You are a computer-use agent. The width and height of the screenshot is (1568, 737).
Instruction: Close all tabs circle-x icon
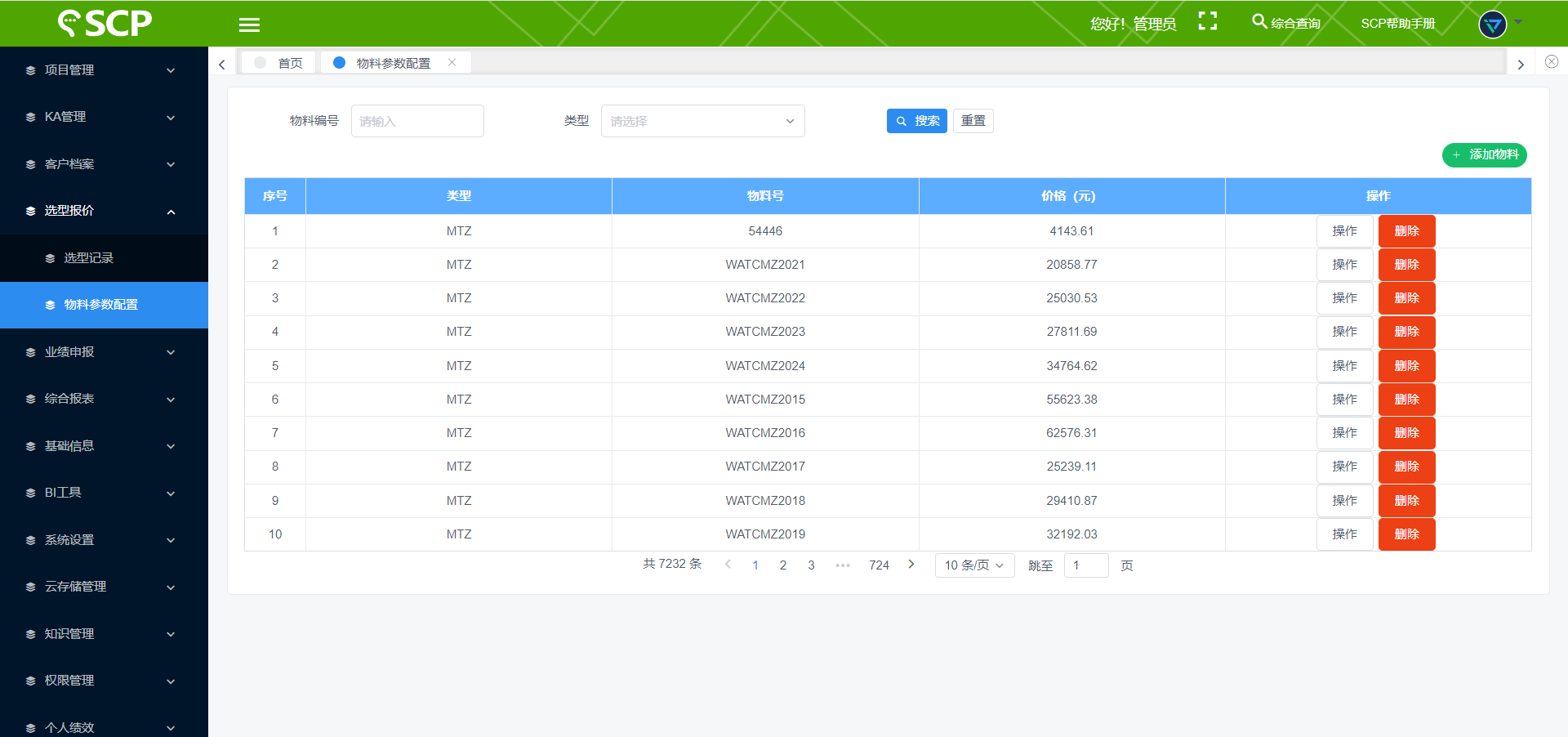pyautogui.click(x=1552, y=62)
